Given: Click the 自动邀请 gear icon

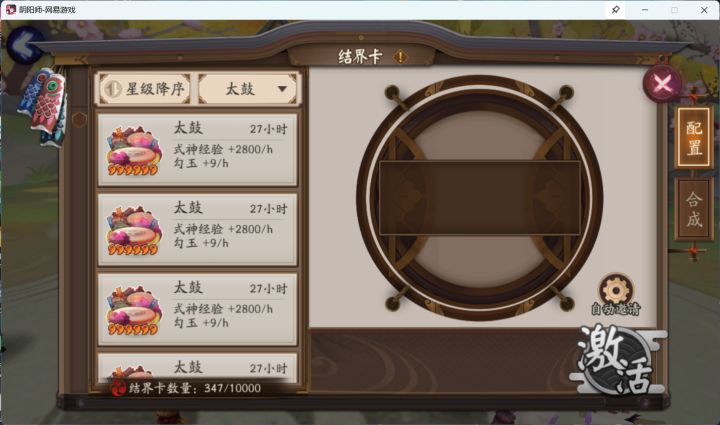Looking at the screenshot, I should (616, 290).
